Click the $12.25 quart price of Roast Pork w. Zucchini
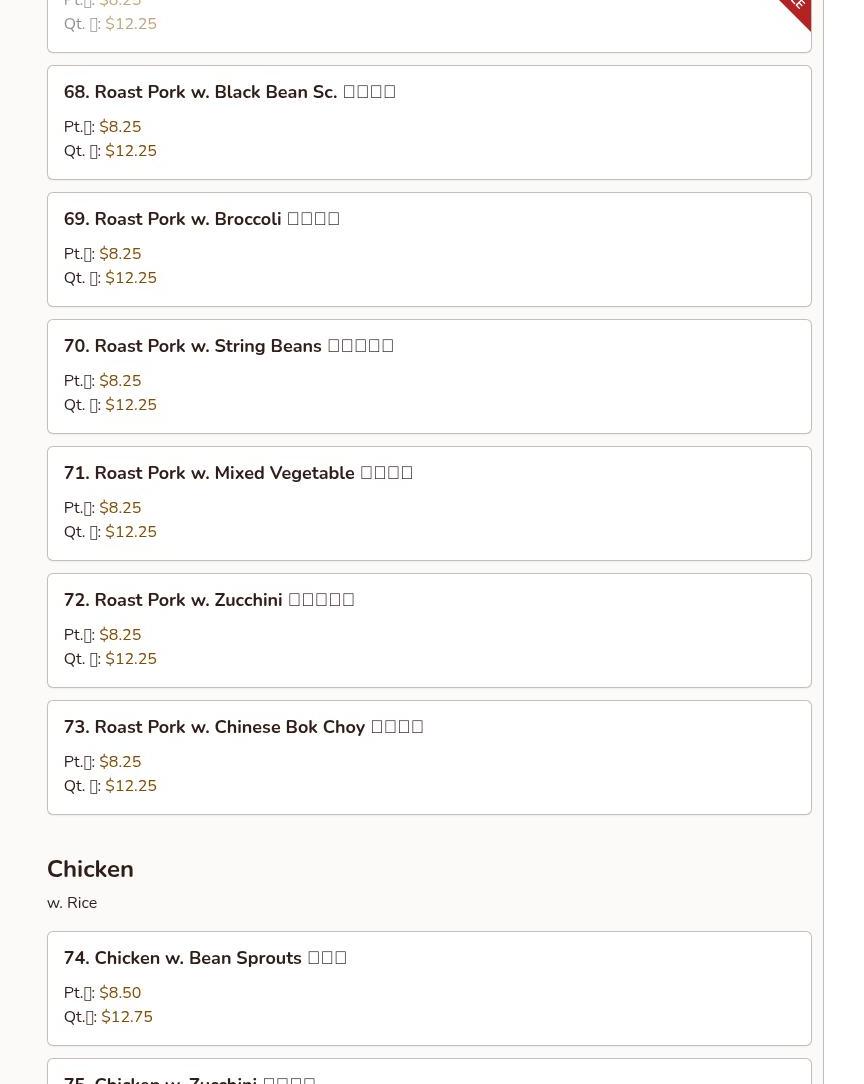This screenshot has height=1084, width=864. (131, 659)
